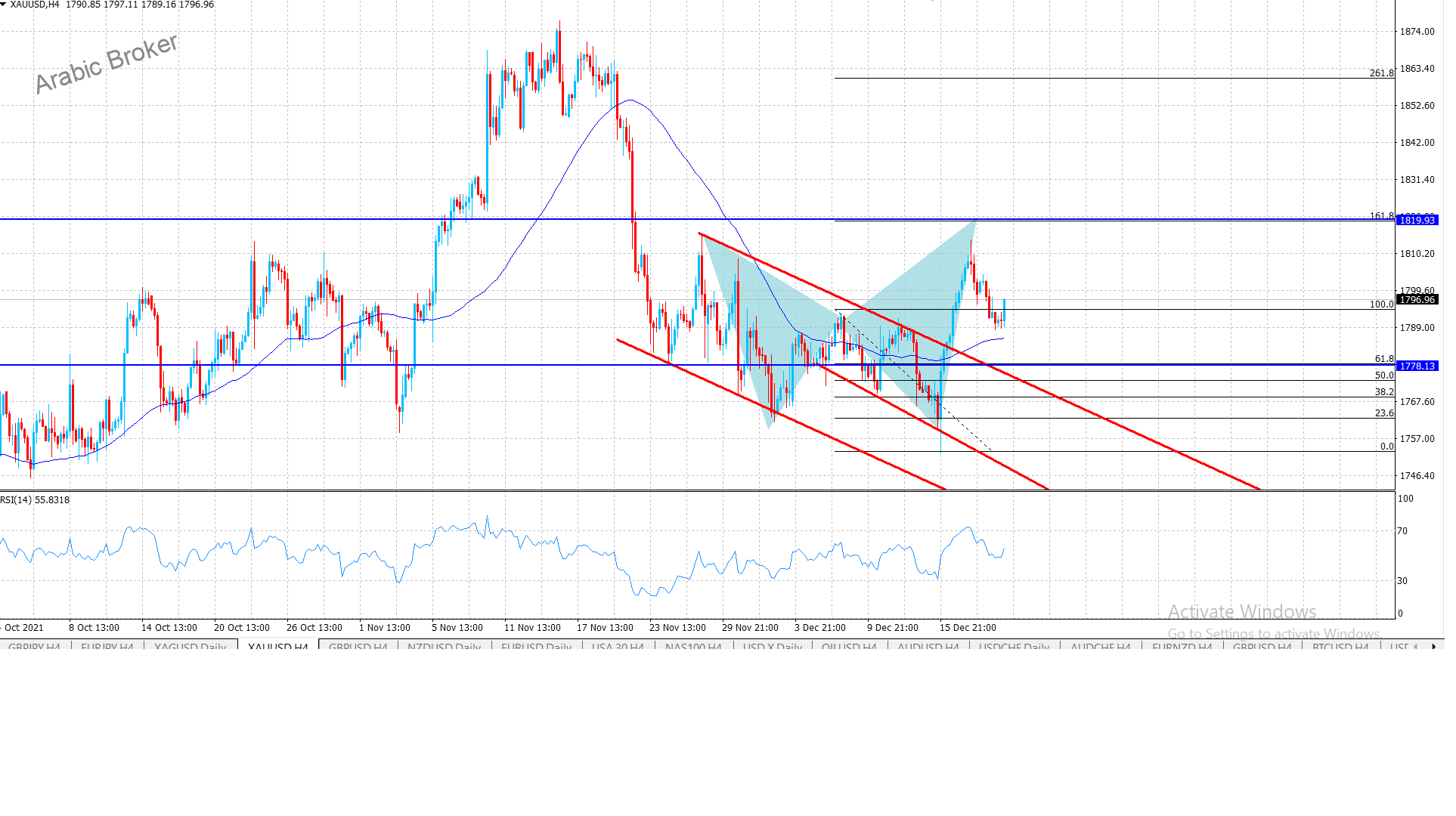
Task: Select the 1778.13 horizontal line price label
Action: tap(1417, 366)
